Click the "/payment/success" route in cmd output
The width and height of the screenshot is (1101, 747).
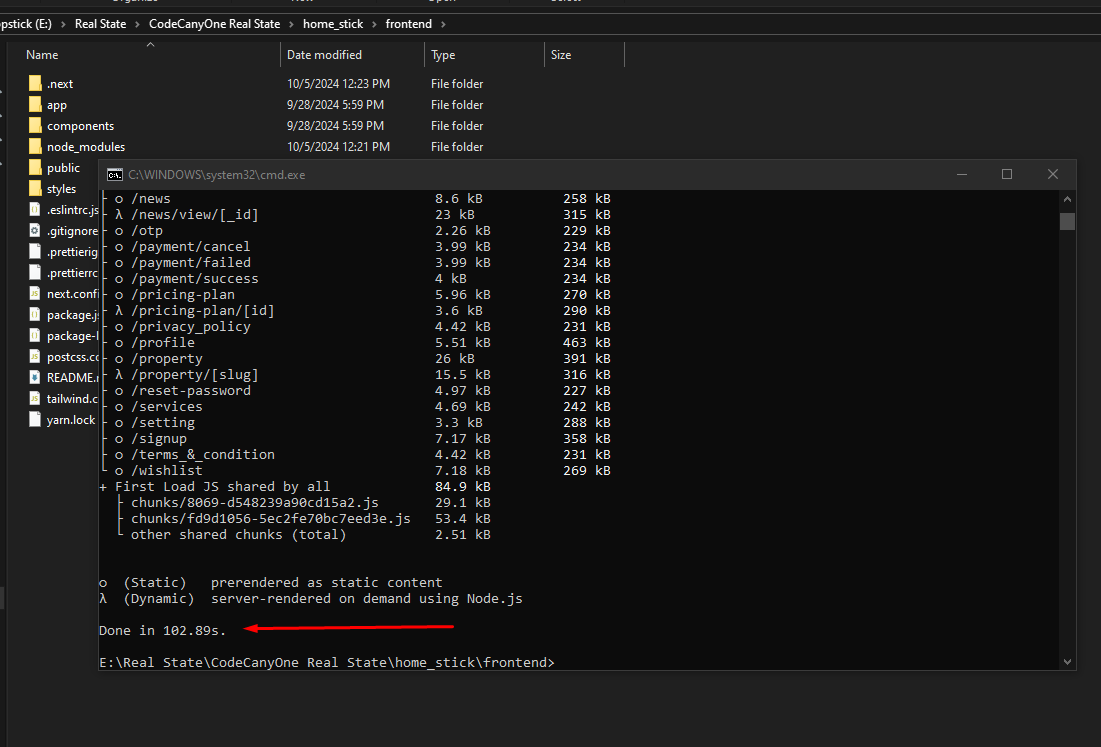click(x=195, y=279)
